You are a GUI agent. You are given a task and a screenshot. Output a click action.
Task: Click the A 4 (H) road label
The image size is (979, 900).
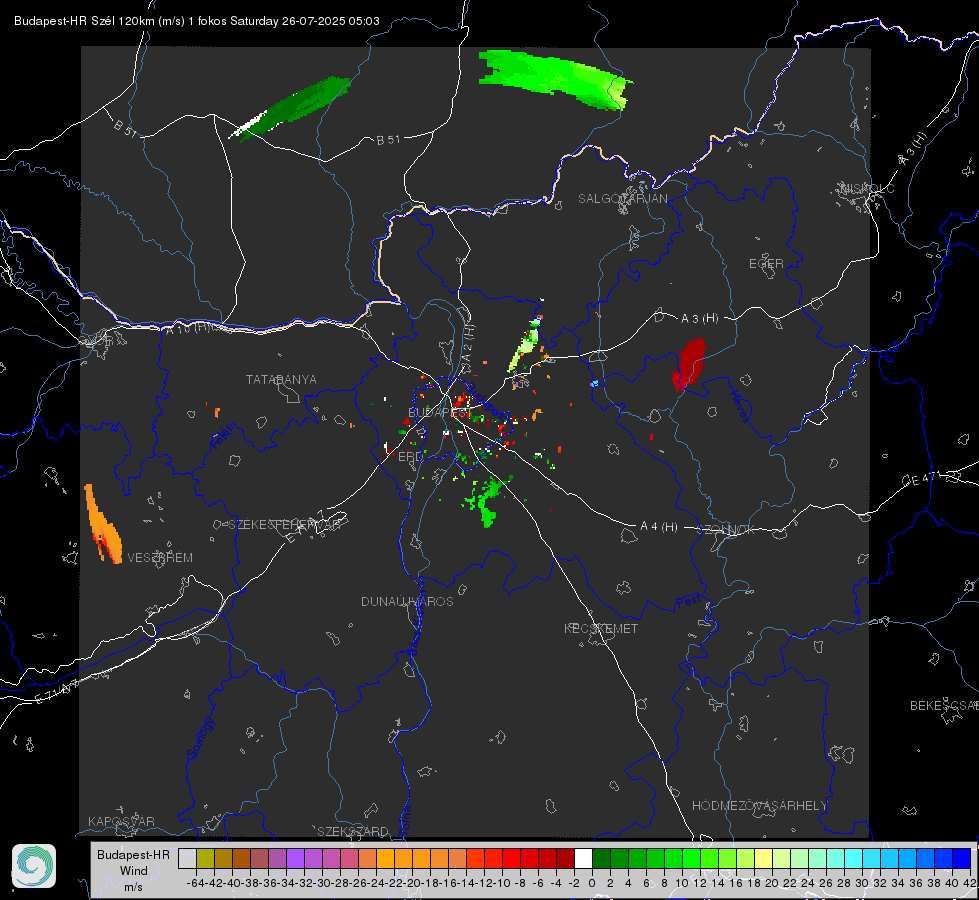(x=659, y=527)
